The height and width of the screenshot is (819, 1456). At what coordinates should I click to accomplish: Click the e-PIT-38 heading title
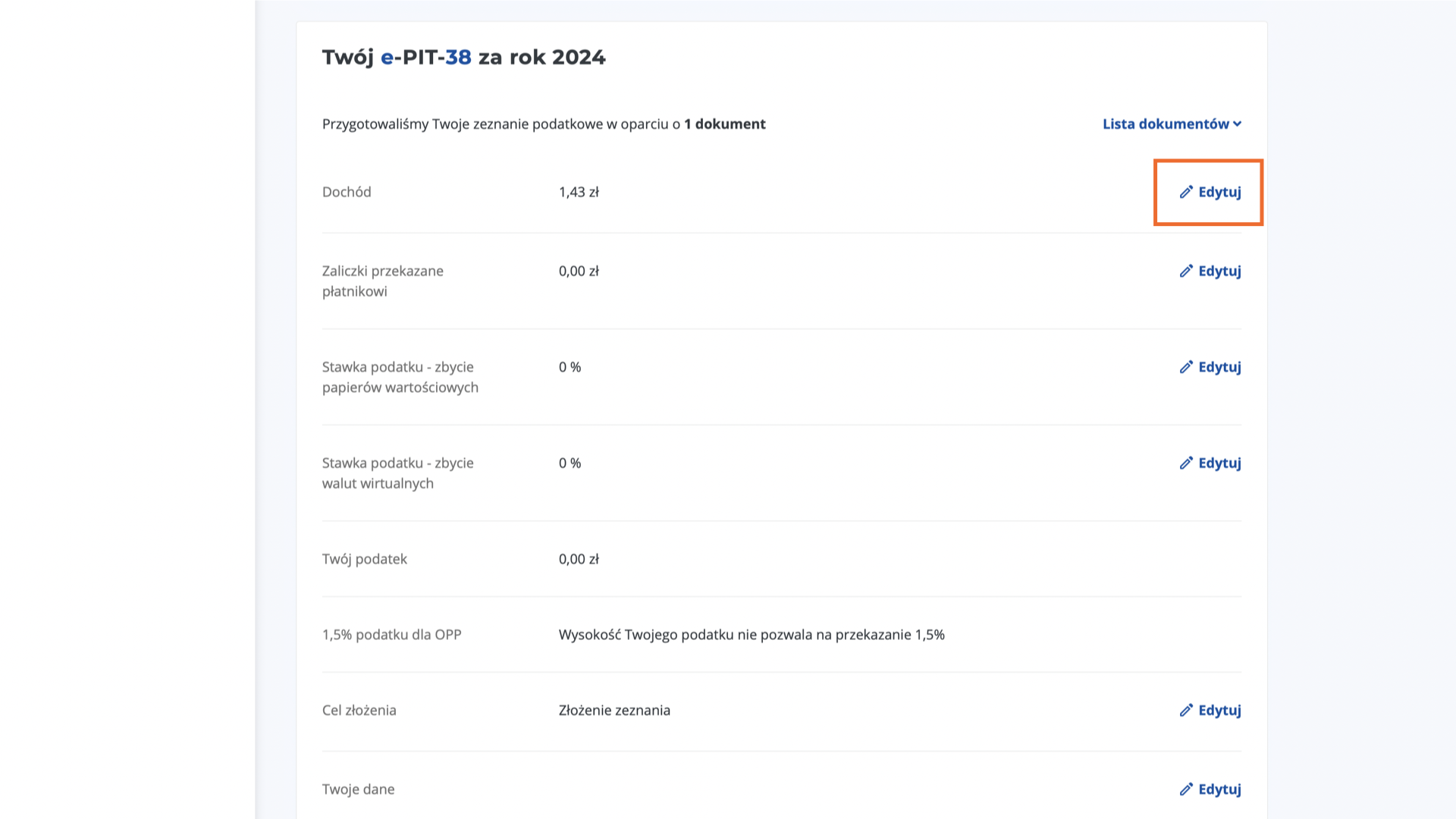click(x=463, y=58)
